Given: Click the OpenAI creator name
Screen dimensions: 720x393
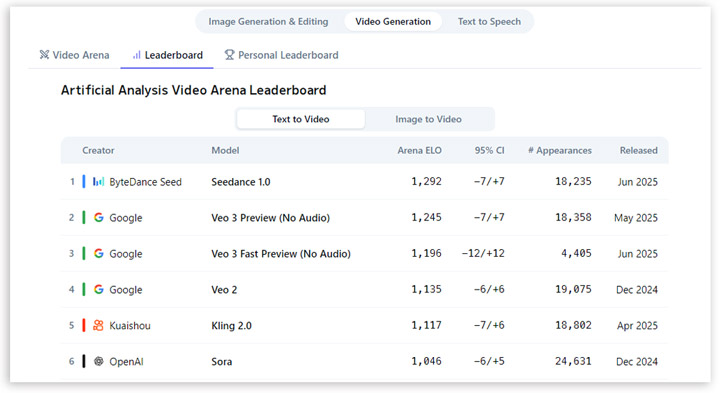Looking at the screenshot, I should coord(126,361).
